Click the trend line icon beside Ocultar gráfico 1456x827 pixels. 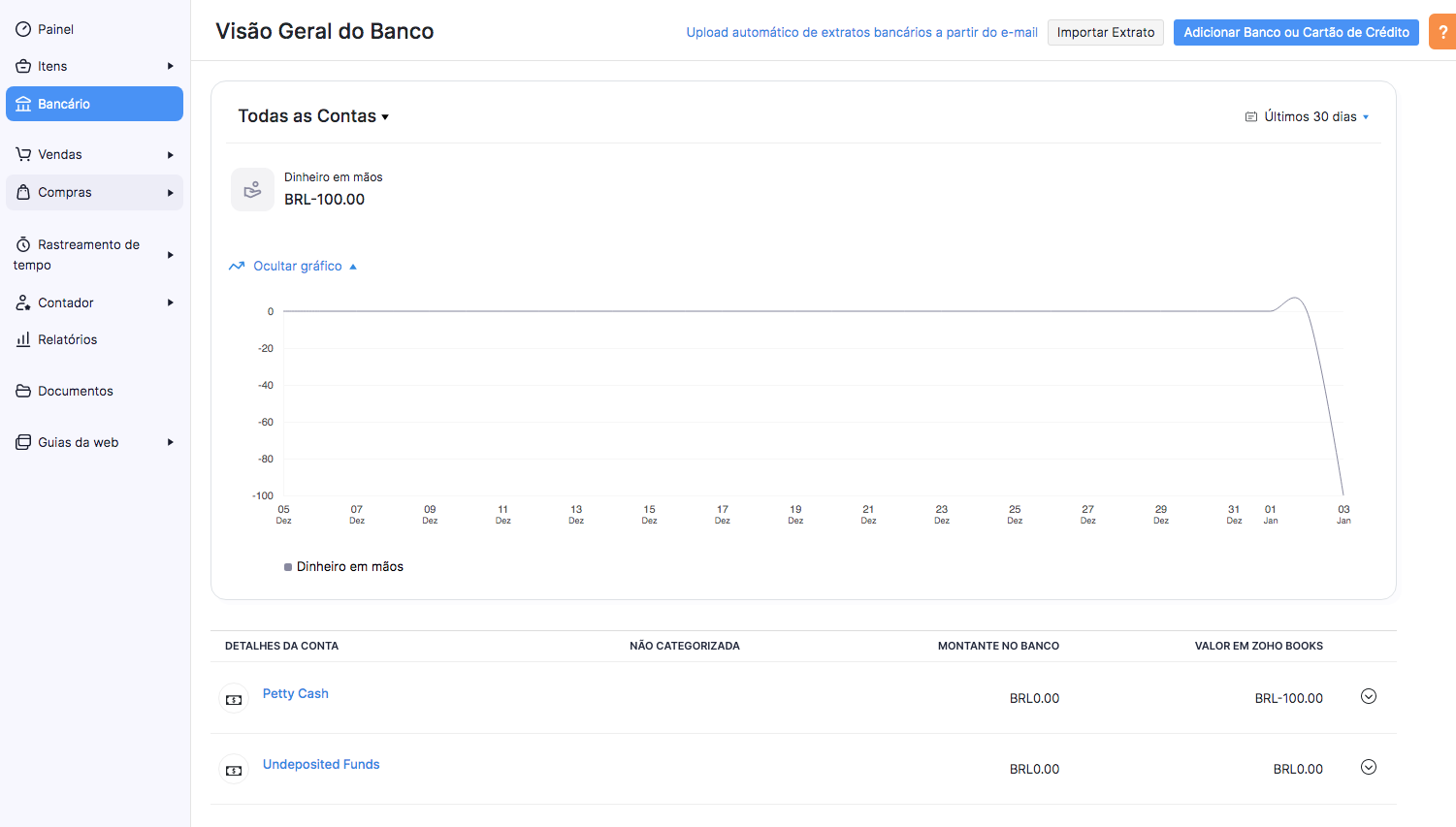[237, 266]
